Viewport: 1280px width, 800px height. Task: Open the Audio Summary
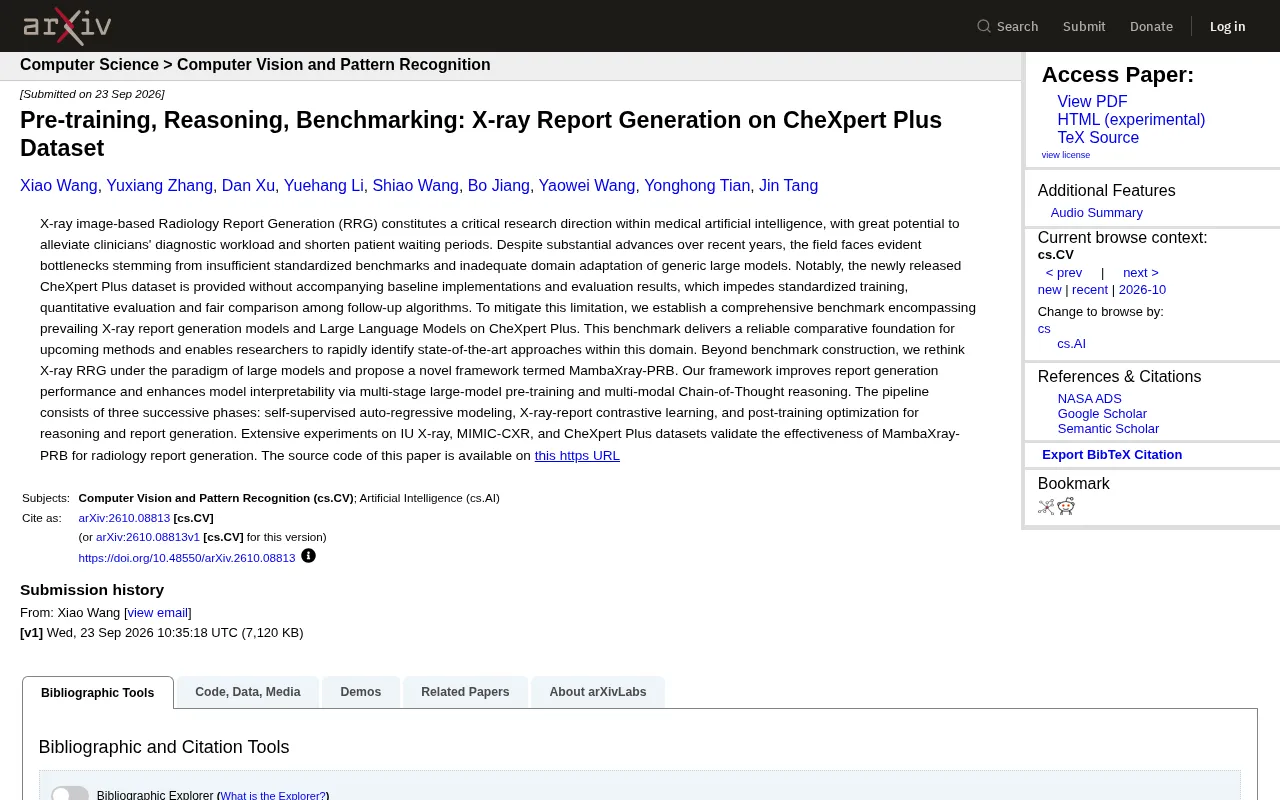(x=1097, y=213)
